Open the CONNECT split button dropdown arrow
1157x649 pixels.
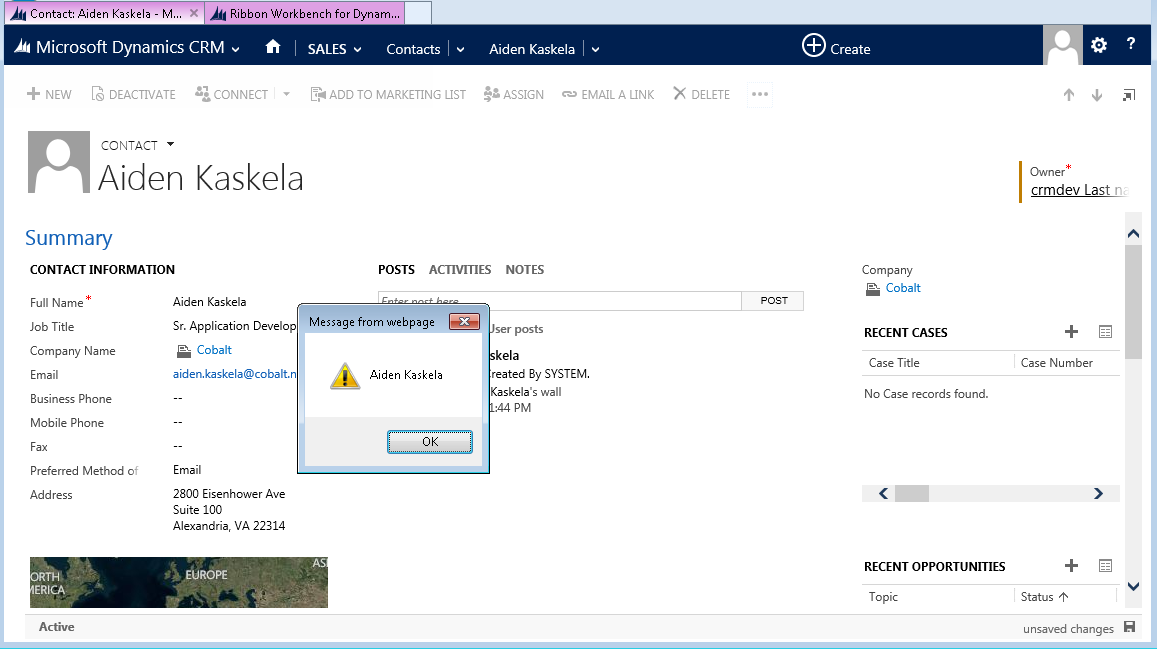tap(286, 94)
